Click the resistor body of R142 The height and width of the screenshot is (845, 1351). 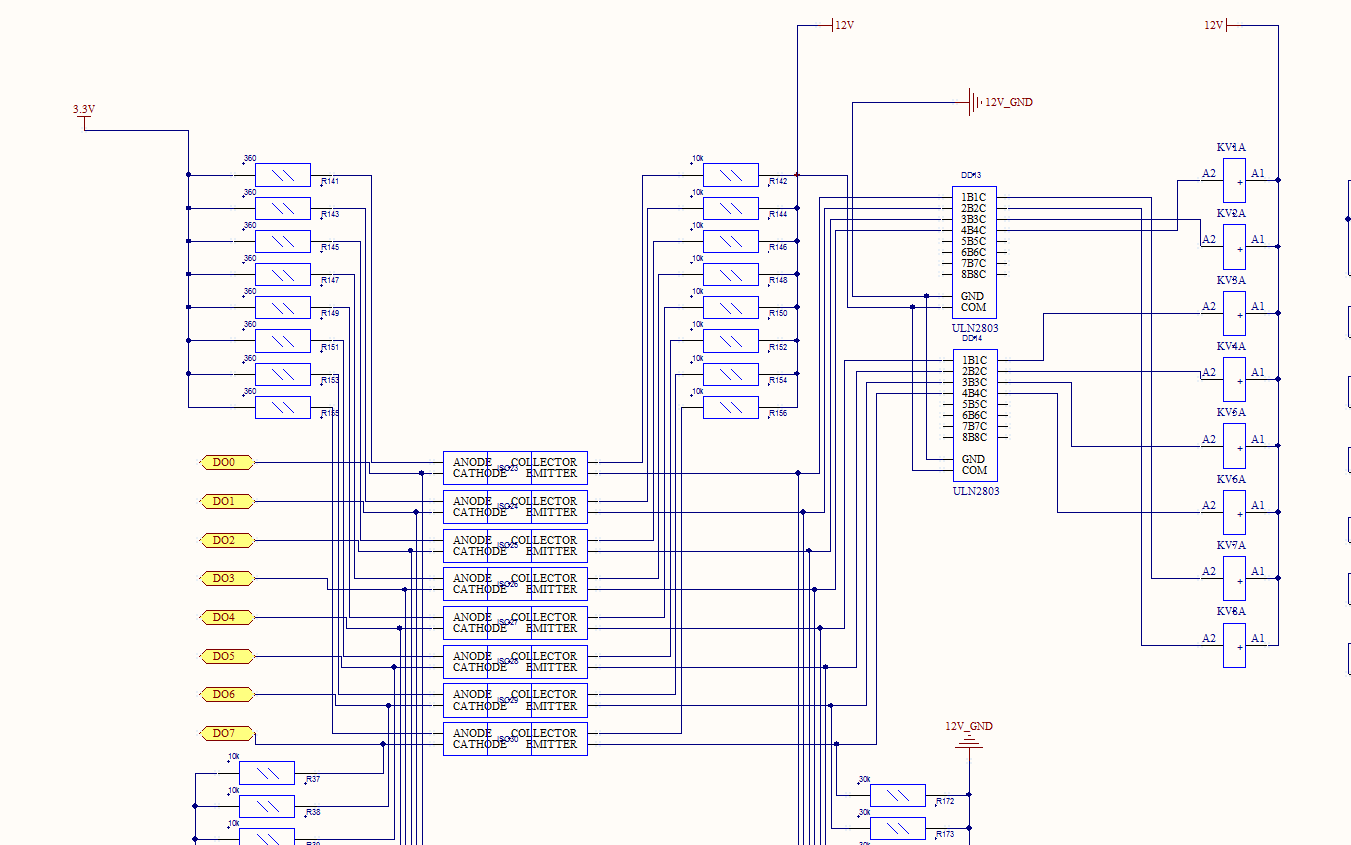pos(731,175)
